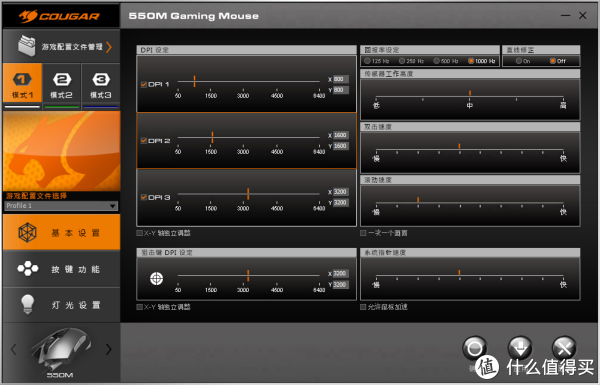Click sniper DPI X value field

(341, 273)
